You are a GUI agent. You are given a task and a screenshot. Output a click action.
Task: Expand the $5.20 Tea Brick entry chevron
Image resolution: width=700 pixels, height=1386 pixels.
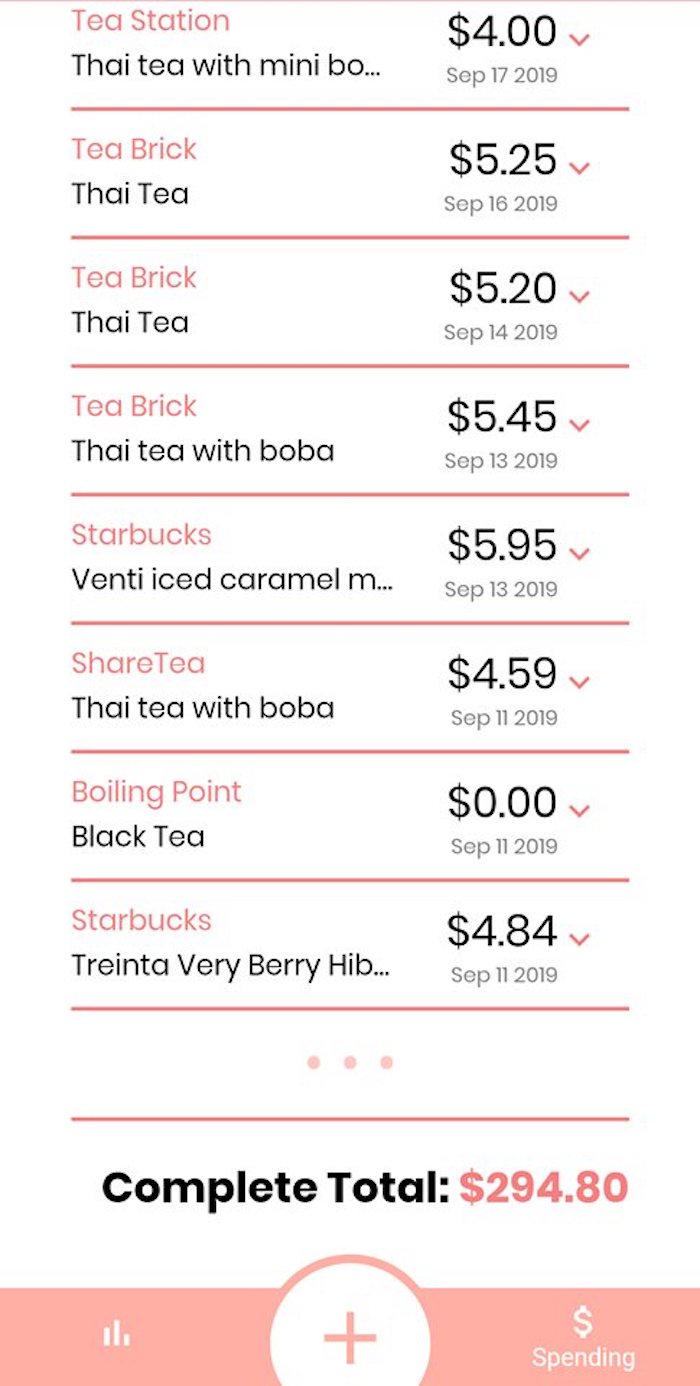pyautogui.click(x=579, y=296)
